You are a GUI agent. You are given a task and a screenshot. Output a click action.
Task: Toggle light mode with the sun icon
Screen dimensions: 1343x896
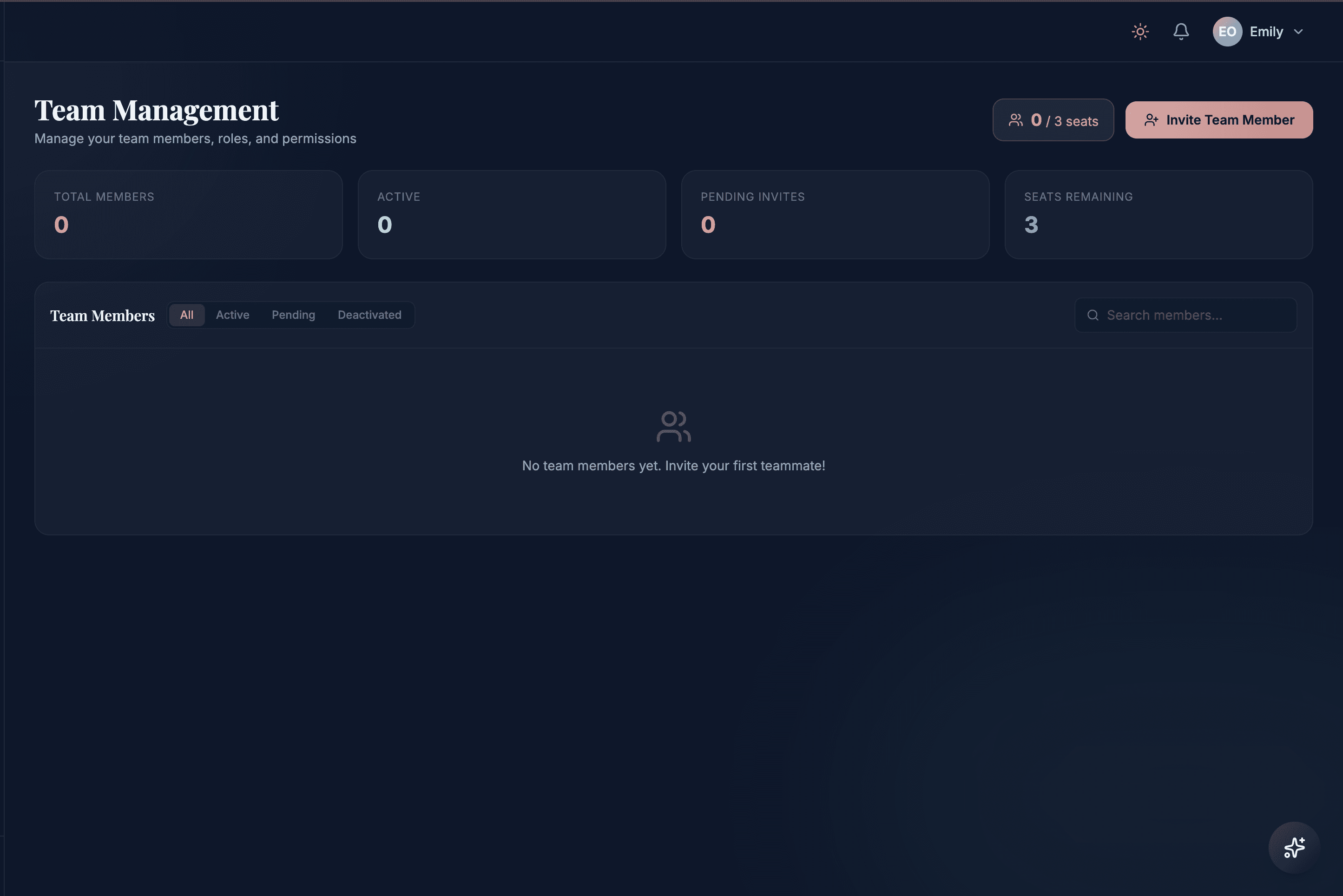click(x=1140, y=32)
